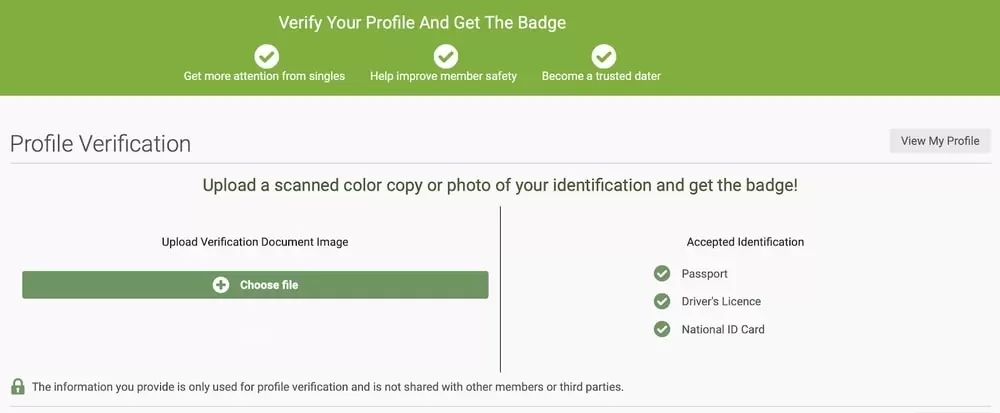The width and height of the screenshot is (1000, 413).
Task: Click the check icon beside Passport
Action: tap(662, 273)
